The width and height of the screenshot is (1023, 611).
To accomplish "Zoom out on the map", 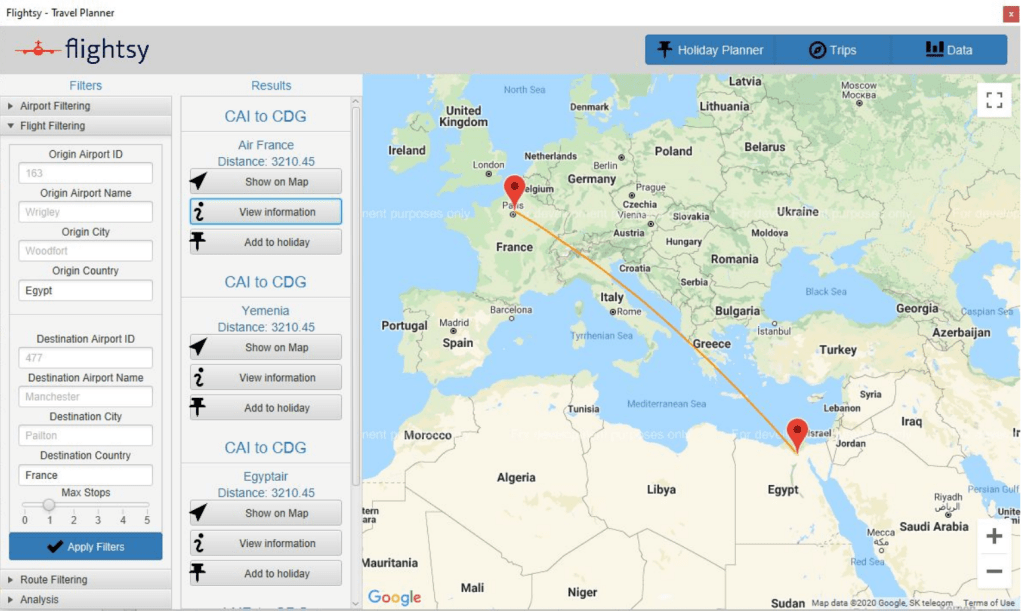I will tap(993, 571).
